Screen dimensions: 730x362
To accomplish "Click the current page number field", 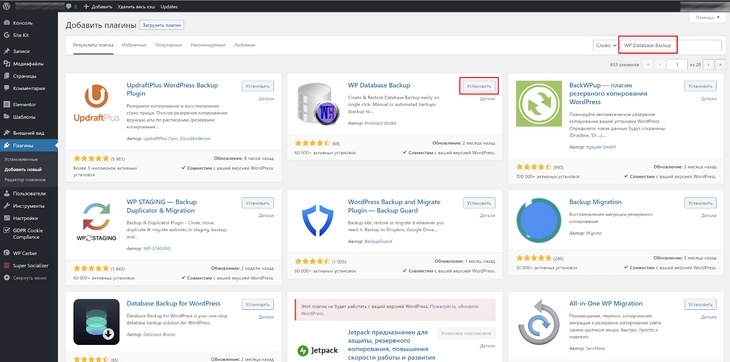I will tap(676, 65).
